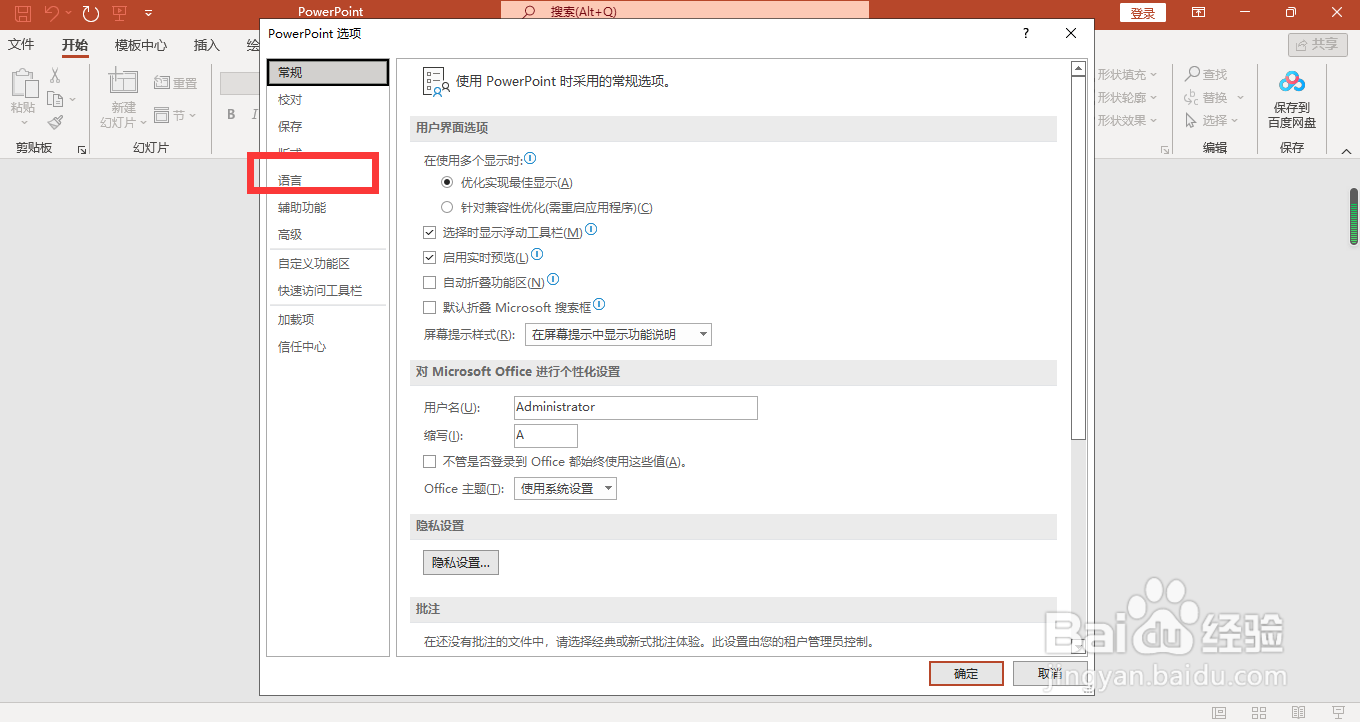Click the Privacy Settings (隐私设置) button
The width and height of the screenshot is (1360, 722).
pos(461,563)
